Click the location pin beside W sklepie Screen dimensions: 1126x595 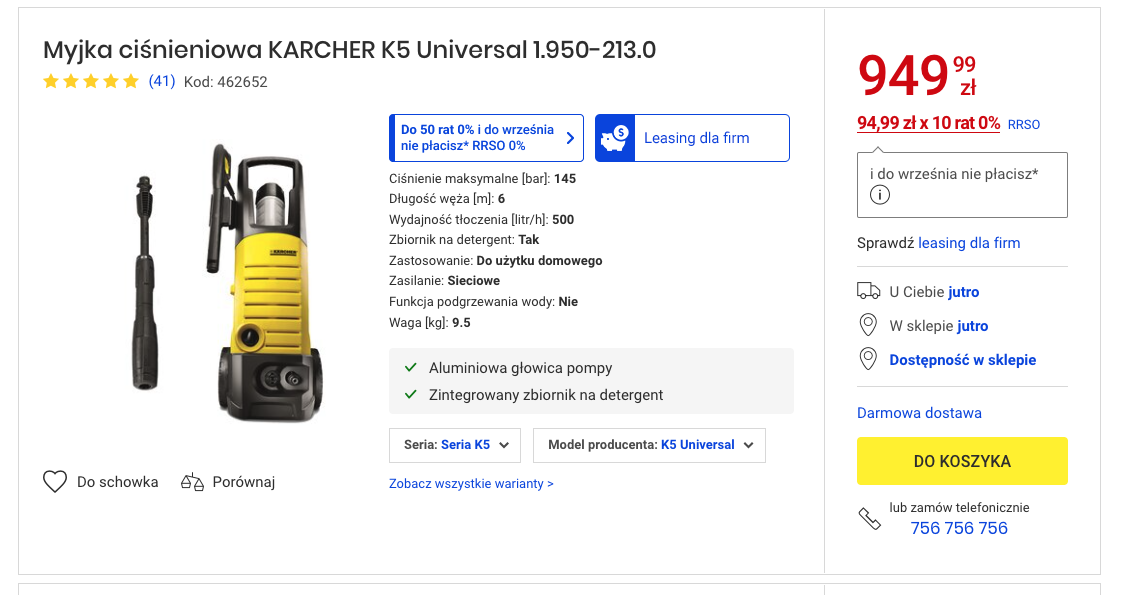point(869,326)
